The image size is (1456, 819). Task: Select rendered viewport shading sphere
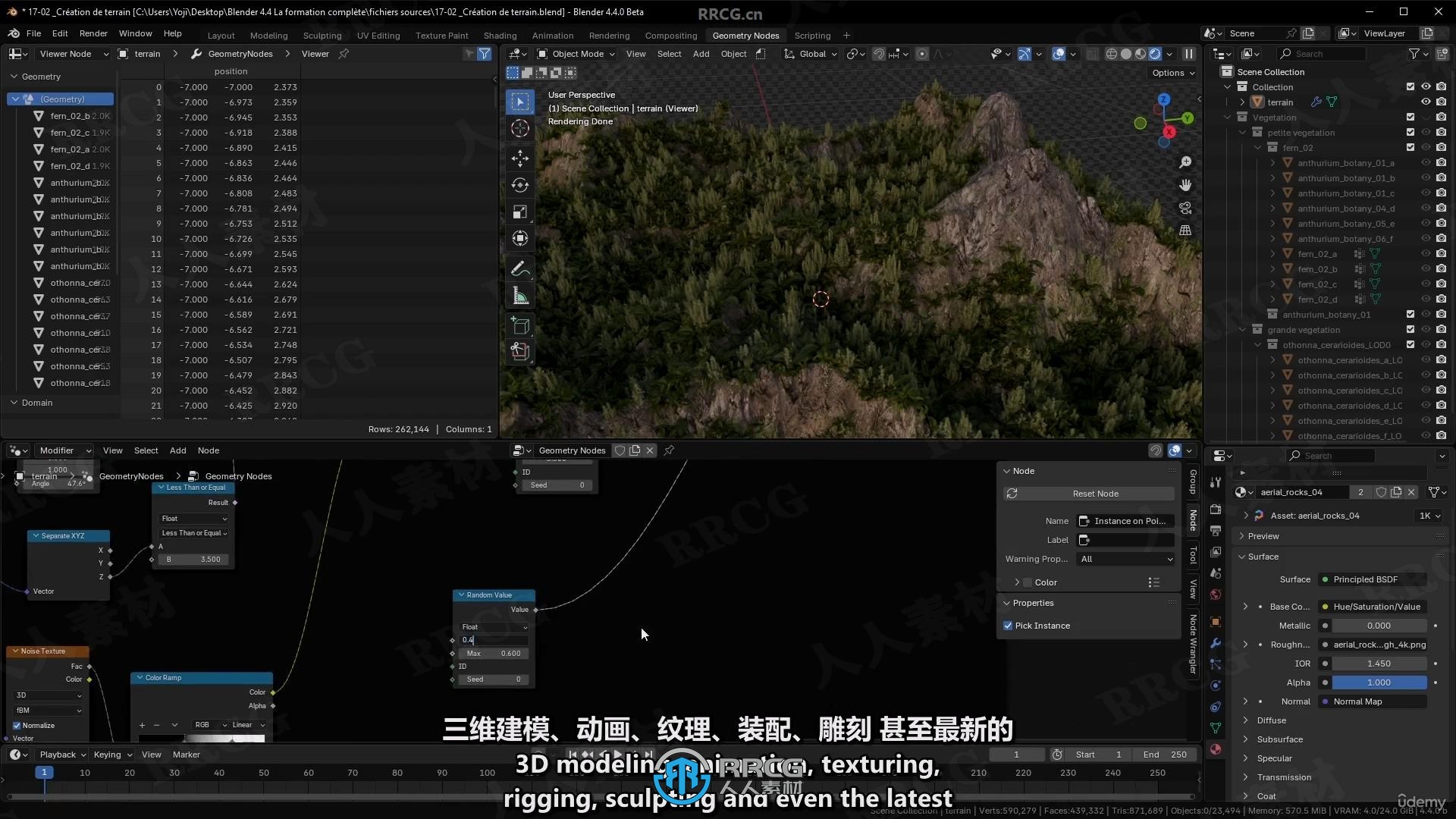(x=1155, y=54)
